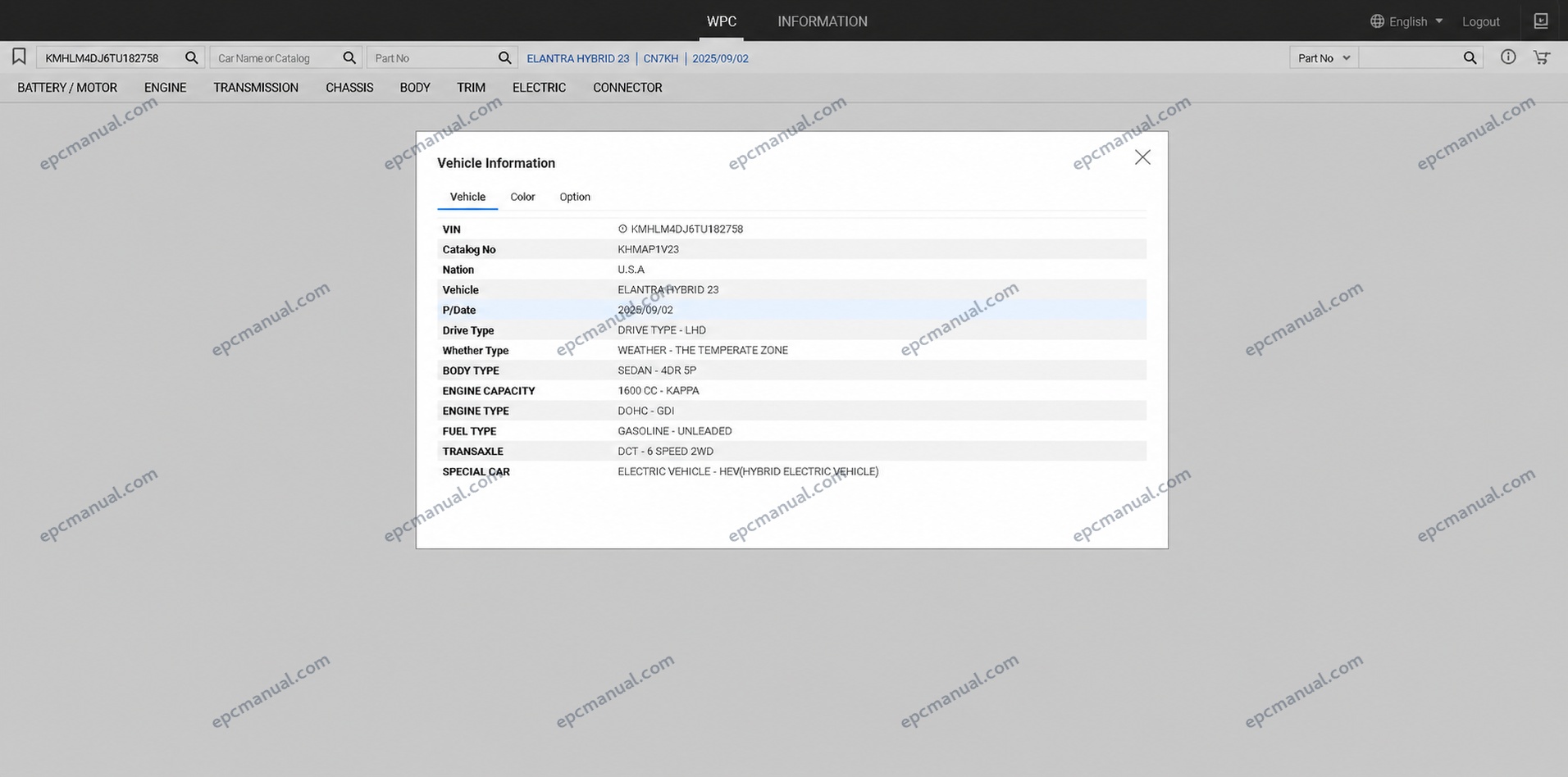Screen dimensions: 1568x777
Task: Open the ELECTRIC menu
Action: pyautogui.click(x=539, y=88)
